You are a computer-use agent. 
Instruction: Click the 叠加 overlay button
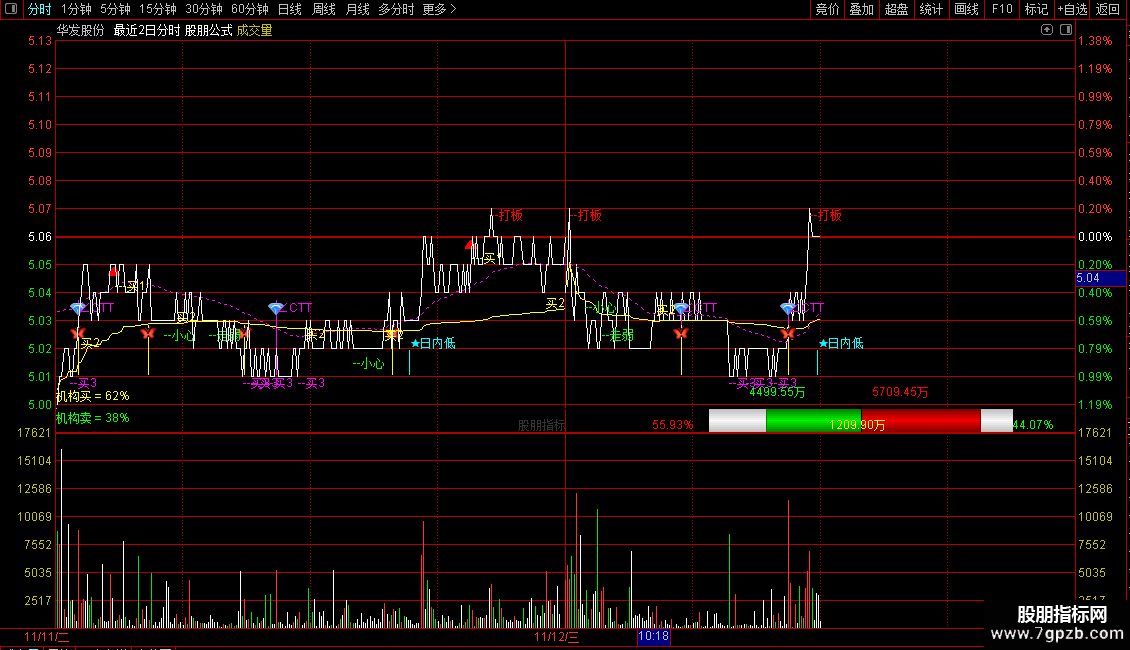click(x=862, y=9)
